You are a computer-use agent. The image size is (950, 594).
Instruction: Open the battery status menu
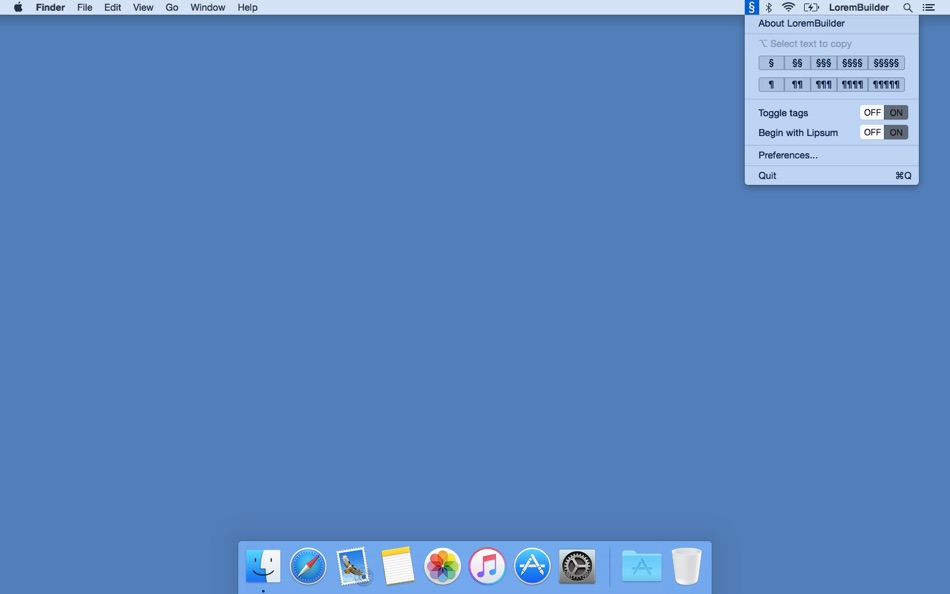point(810,7)
